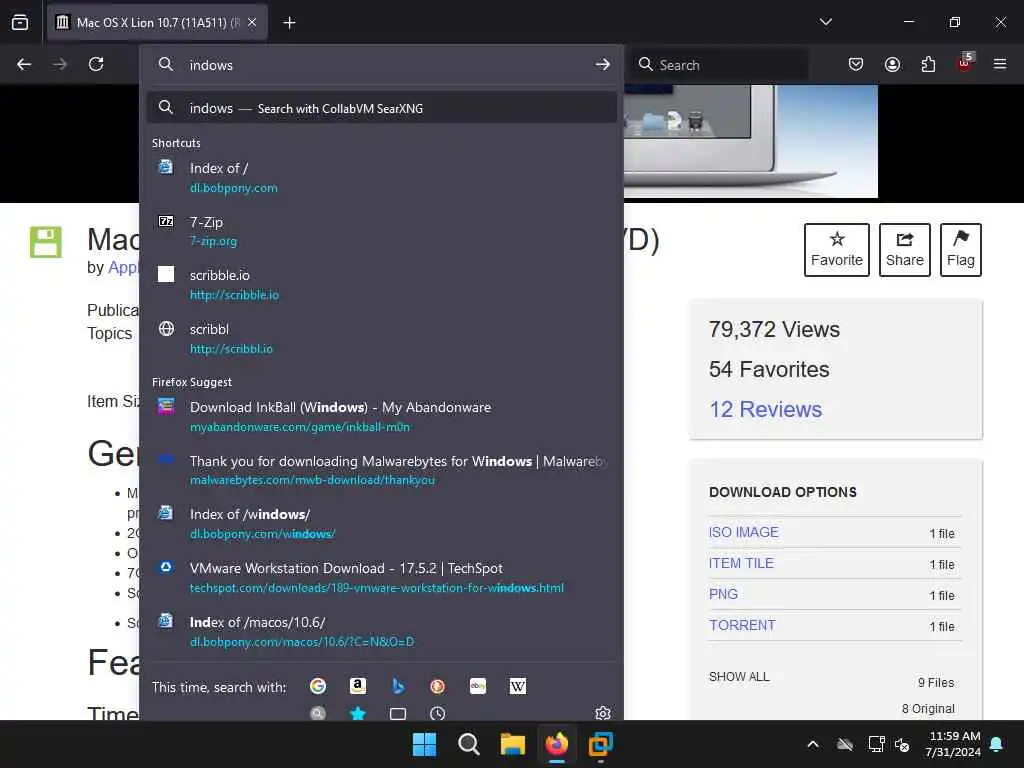
Task: Select Index of / dl.bobpony.com shortcut
Action: click(382, 178)
